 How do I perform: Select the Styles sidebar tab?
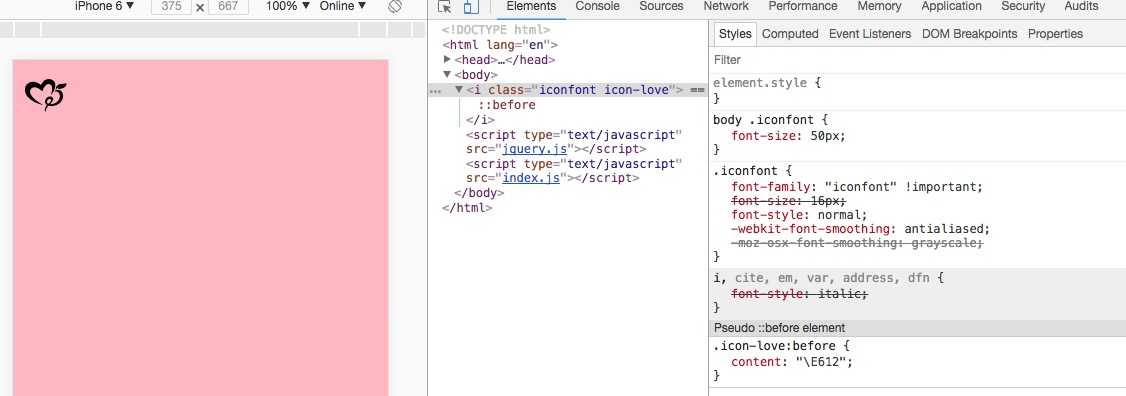735,34
